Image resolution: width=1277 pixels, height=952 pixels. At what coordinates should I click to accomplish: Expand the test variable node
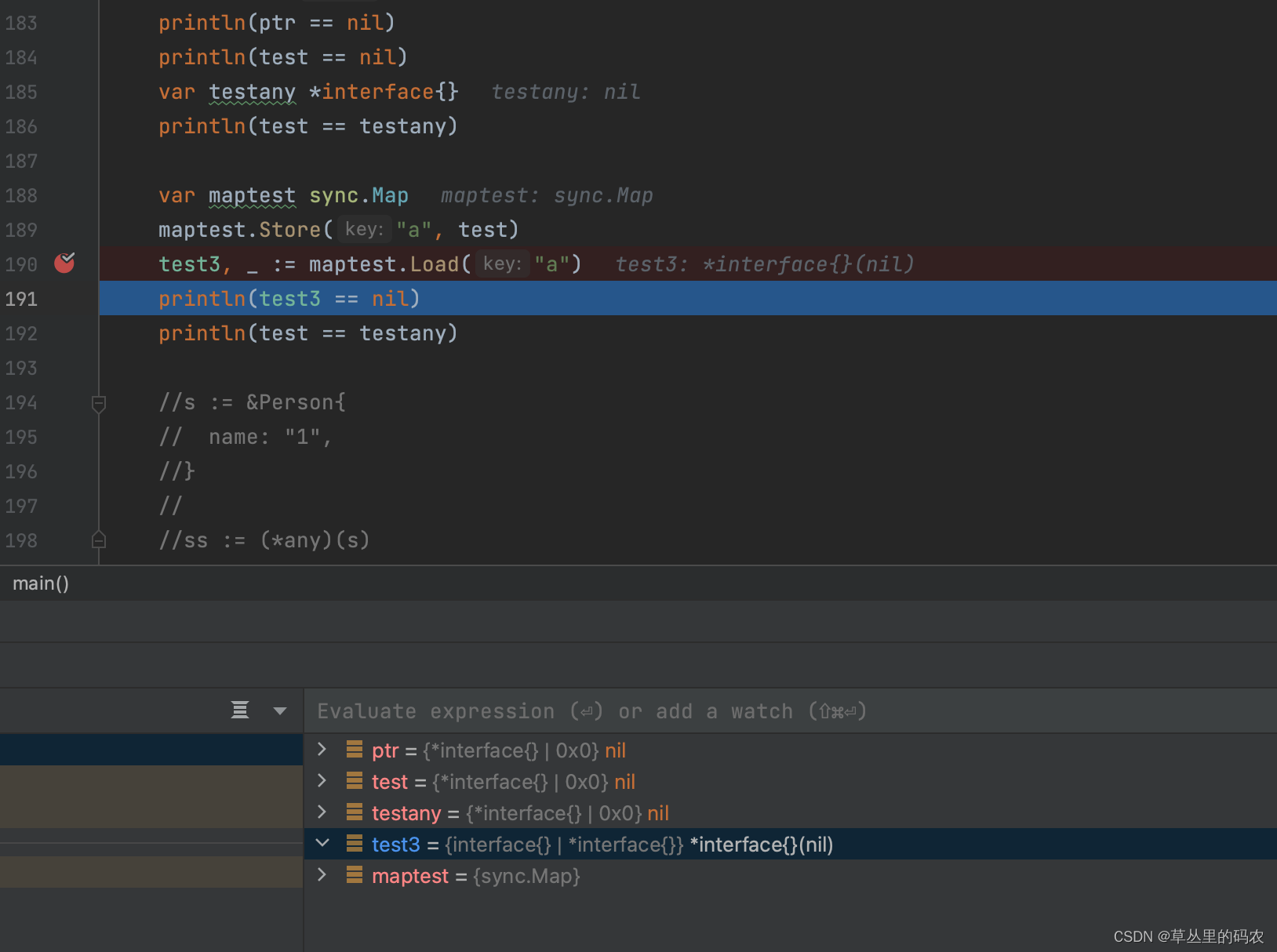click(322, 781)
